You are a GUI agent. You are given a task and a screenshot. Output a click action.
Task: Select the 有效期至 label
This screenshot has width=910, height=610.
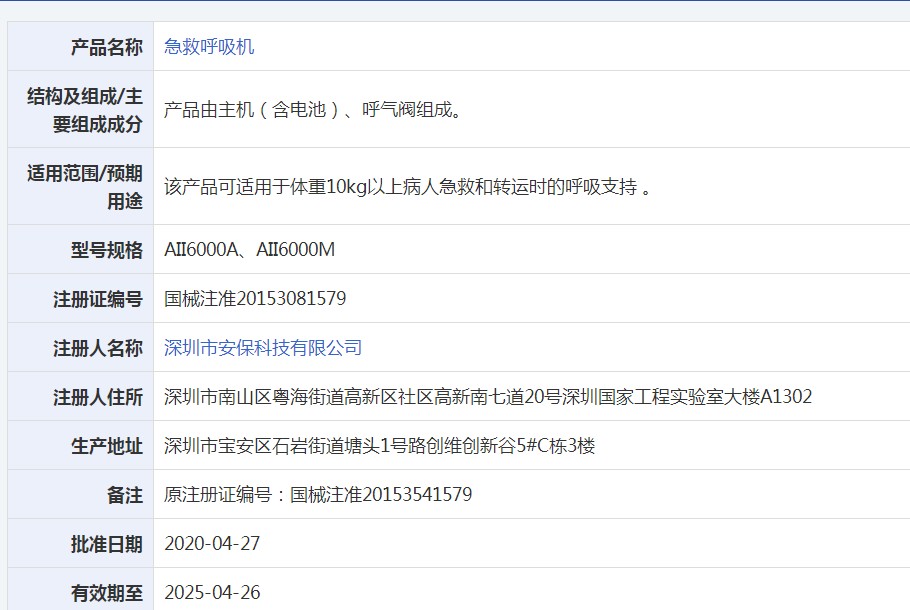coord(107,593)
